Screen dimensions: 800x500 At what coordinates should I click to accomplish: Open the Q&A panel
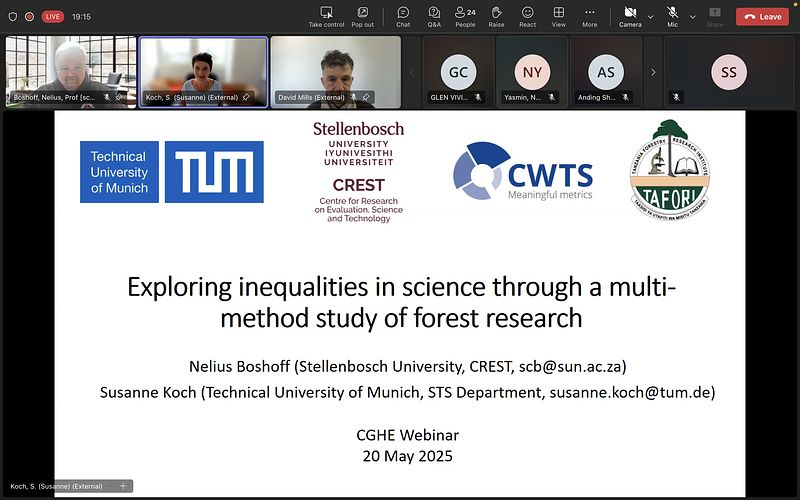click(x=434, y=16)
